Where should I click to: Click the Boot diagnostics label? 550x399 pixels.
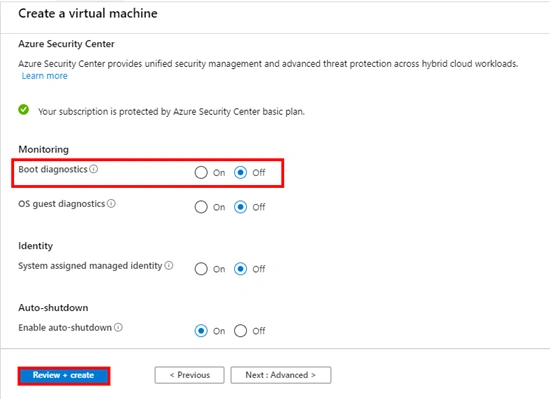[53, 169]
